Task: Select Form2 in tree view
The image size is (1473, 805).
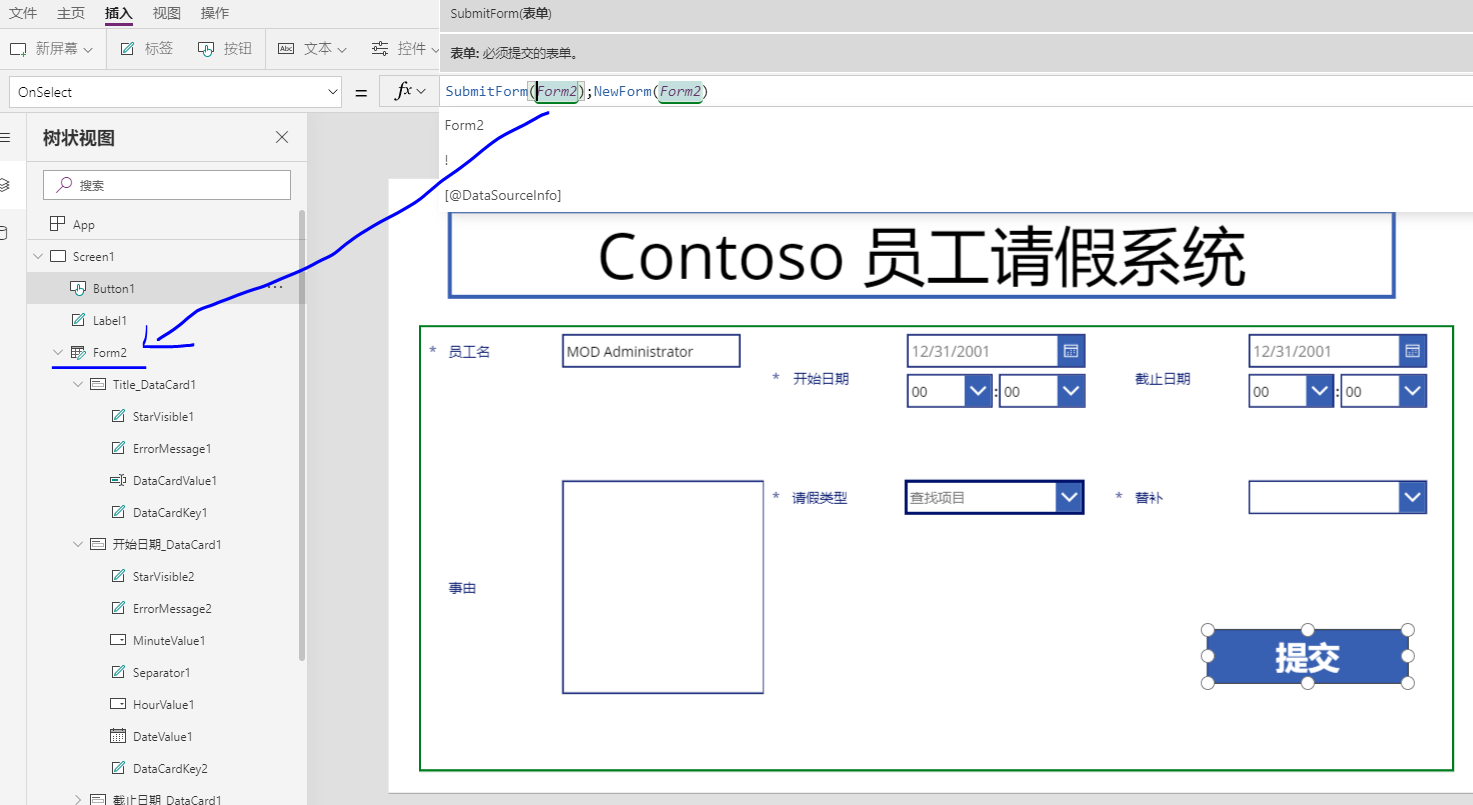Action: click(110, 353)
